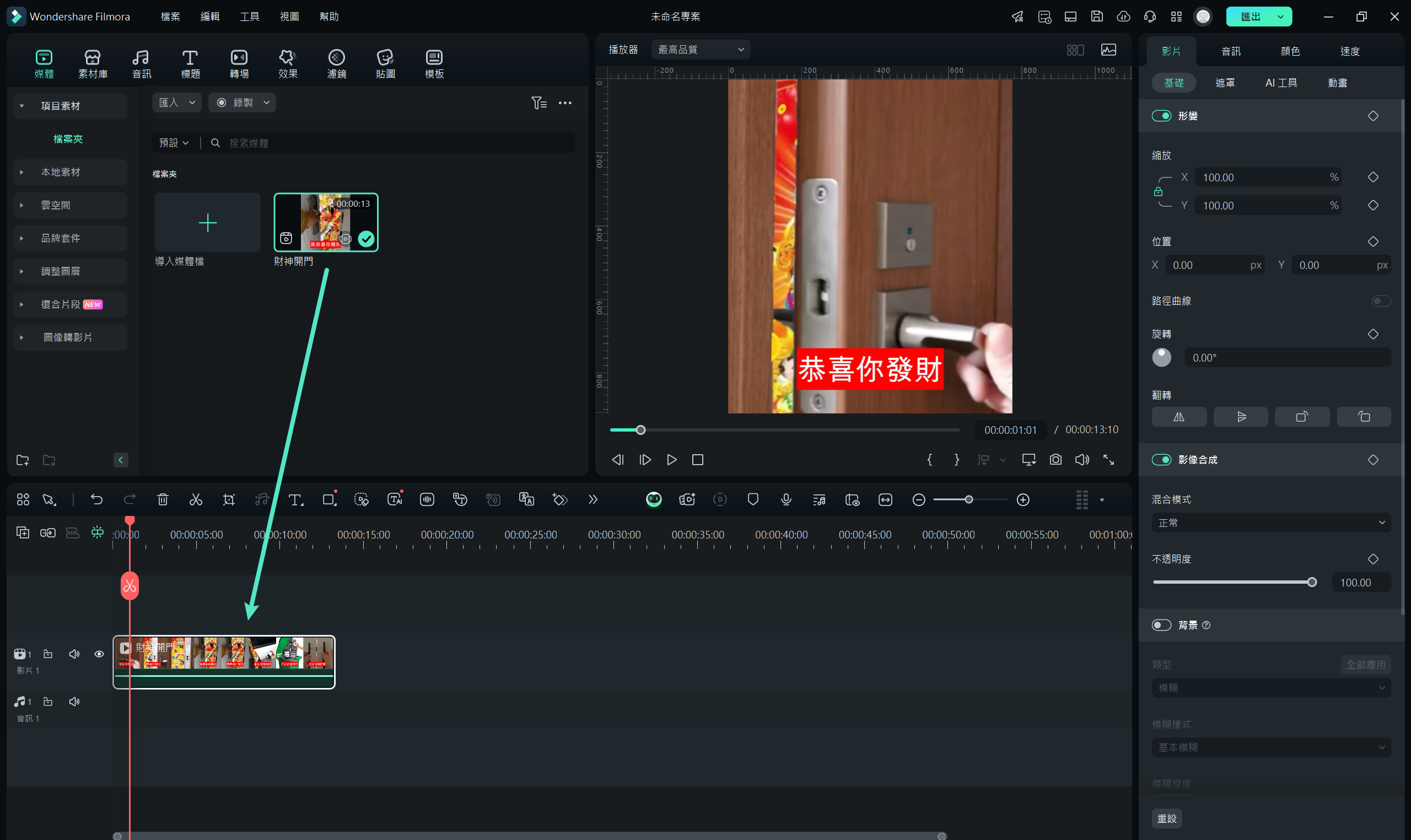Enable the 路徑曲線 path curve switch
This screenshot has height=840, width=1411.
[1381, 300]
